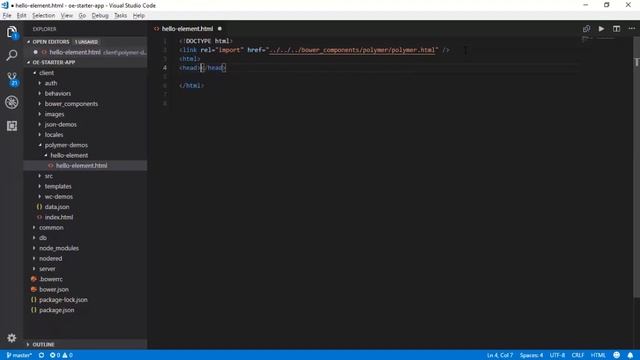Expand the auth folder

point(40,83)
